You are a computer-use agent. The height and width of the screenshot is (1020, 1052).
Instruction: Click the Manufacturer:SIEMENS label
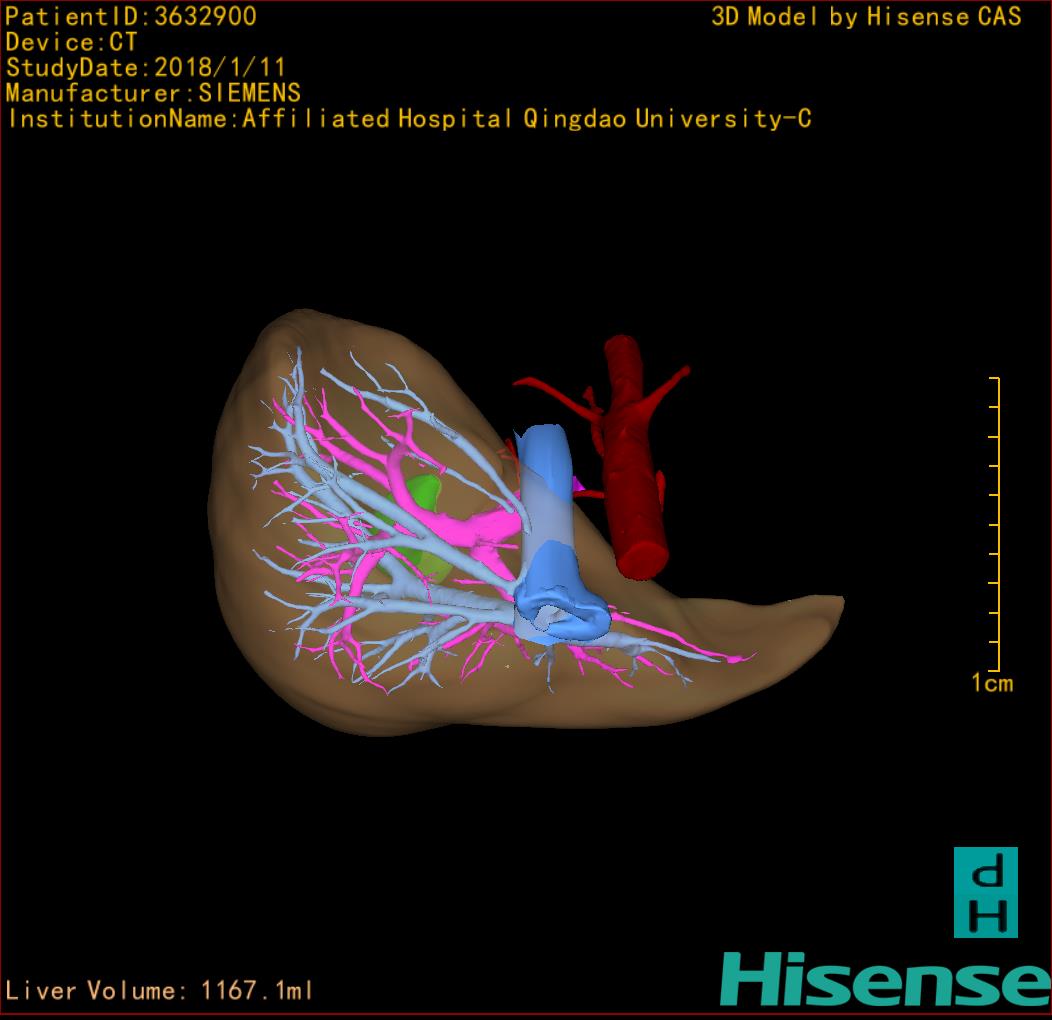coord(153,93)
